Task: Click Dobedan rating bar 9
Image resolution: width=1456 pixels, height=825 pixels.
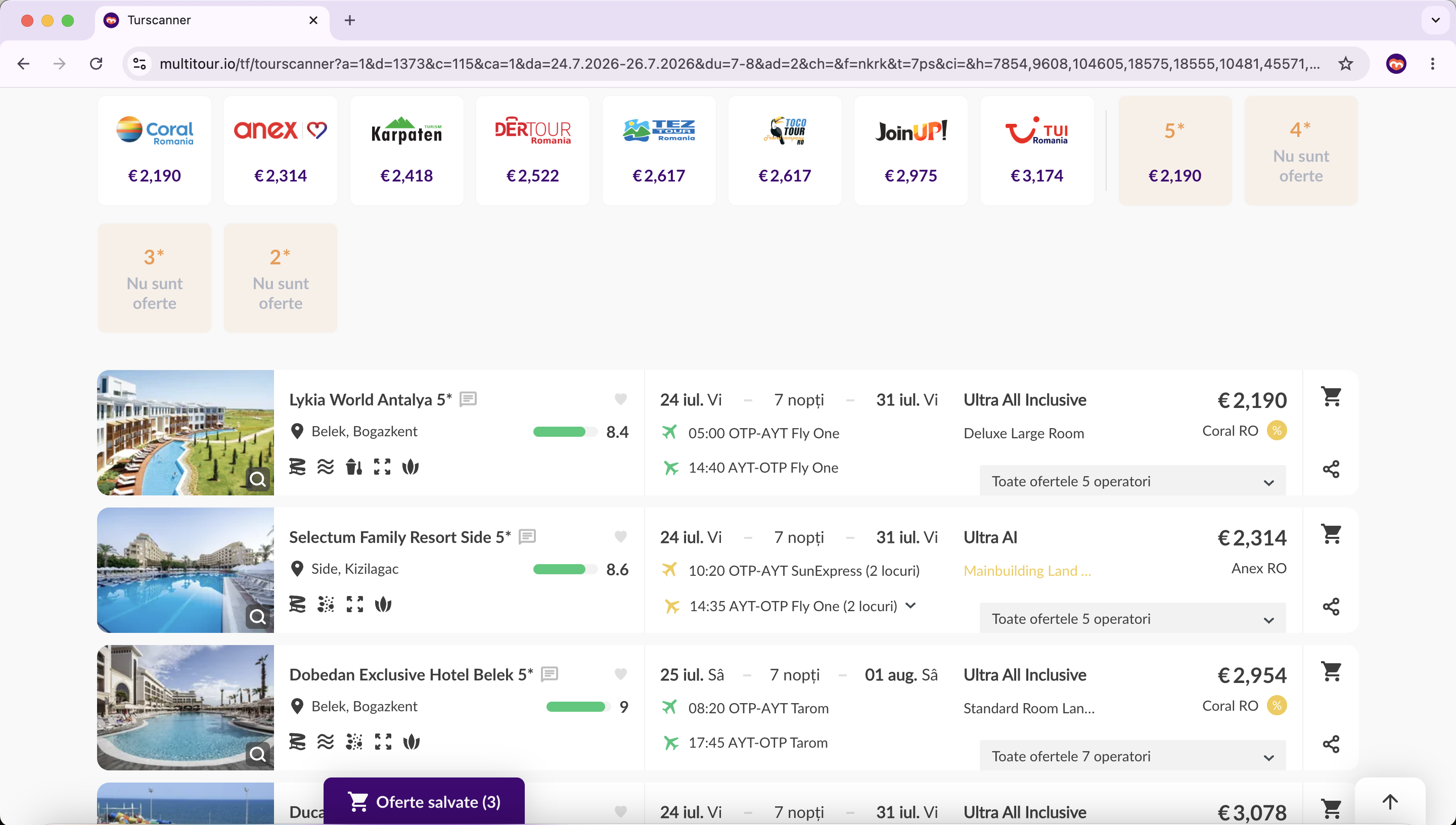Action: pos(578,707)
